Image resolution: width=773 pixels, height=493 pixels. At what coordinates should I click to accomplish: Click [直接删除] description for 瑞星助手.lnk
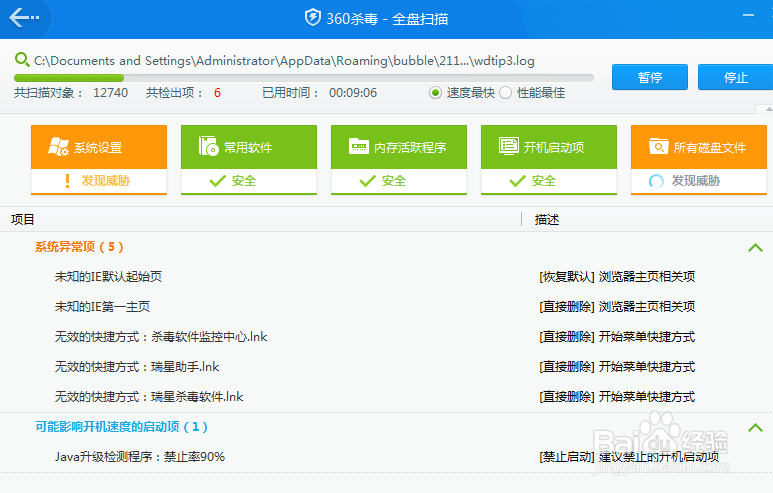click(x=617, y=367)
